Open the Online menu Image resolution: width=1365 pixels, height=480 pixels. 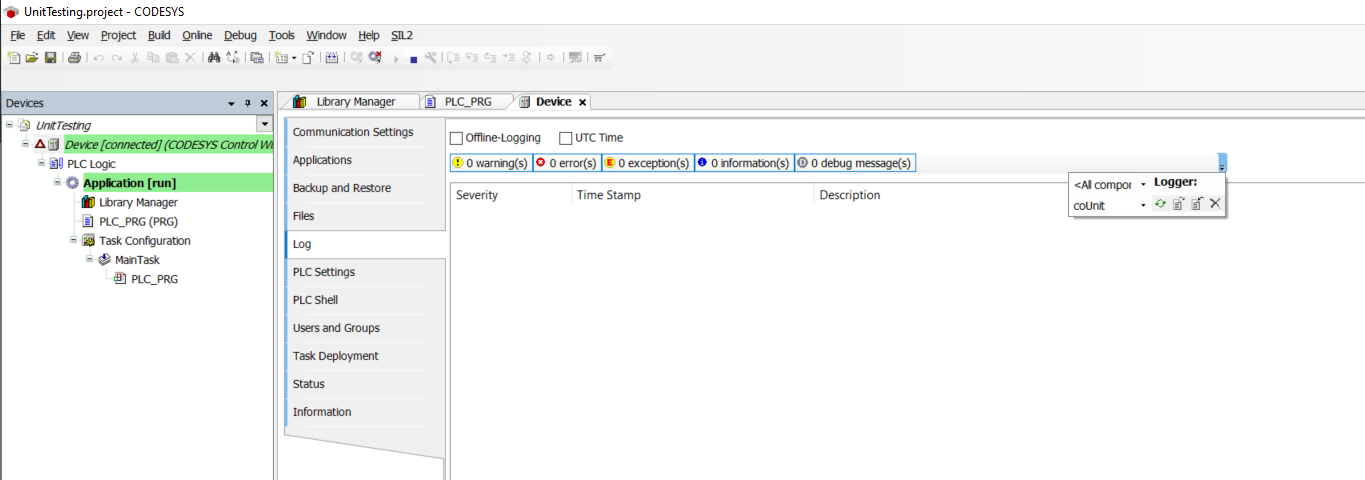196,35
